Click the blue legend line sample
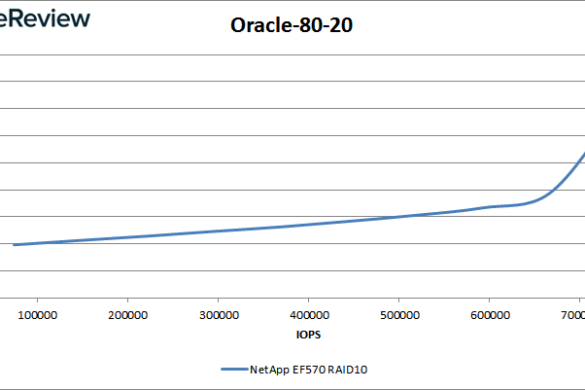Image resolution: width=585 pixels, height=390 pixels. coord(234,369)
